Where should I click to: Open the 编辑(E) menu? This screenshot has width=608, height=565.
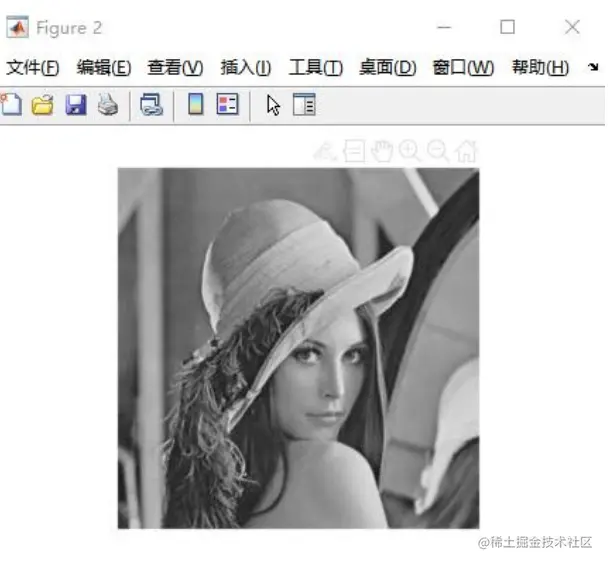click(104, 67)
